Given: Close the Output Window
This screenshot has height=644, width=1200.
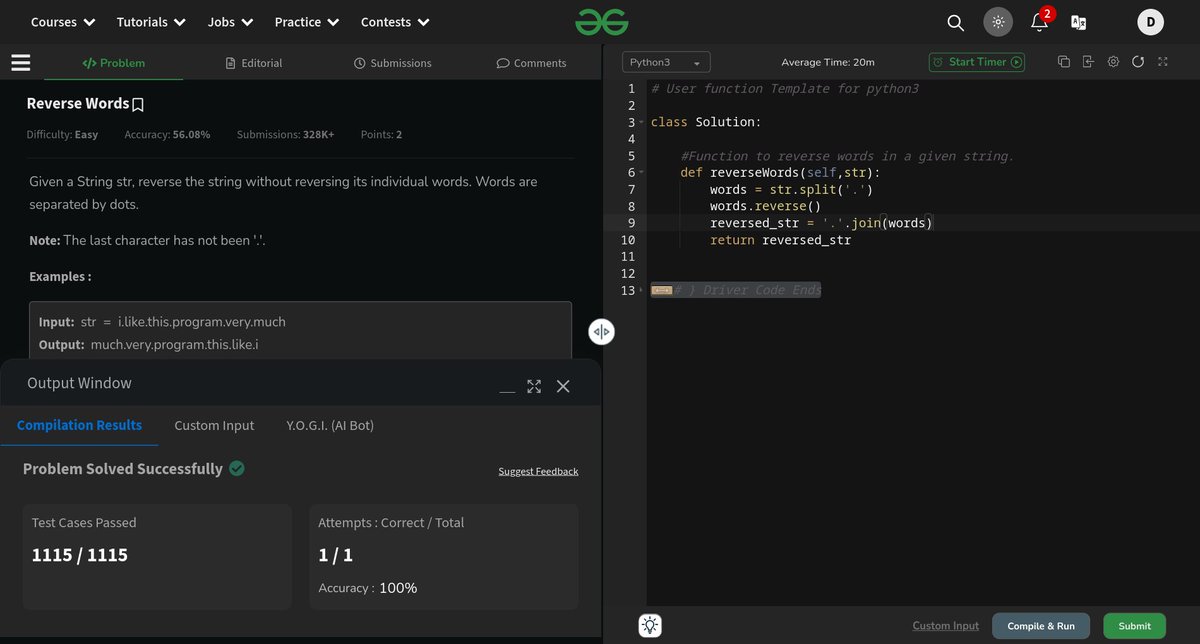Looking at the screenshot, I should coord(563,386).
